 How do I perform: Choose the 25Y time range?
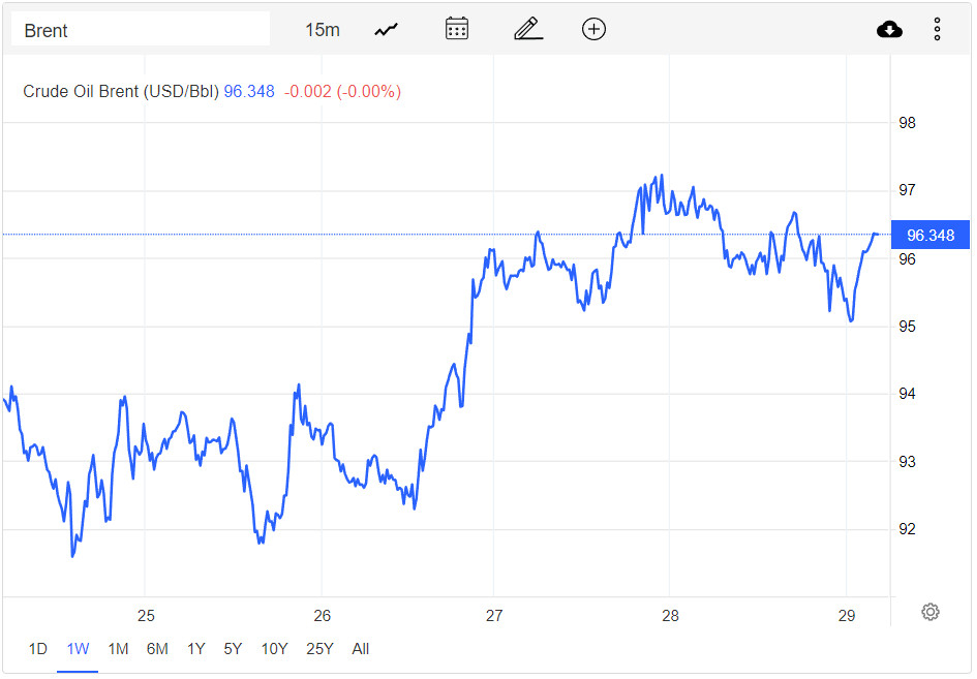(x=319, y=649)
